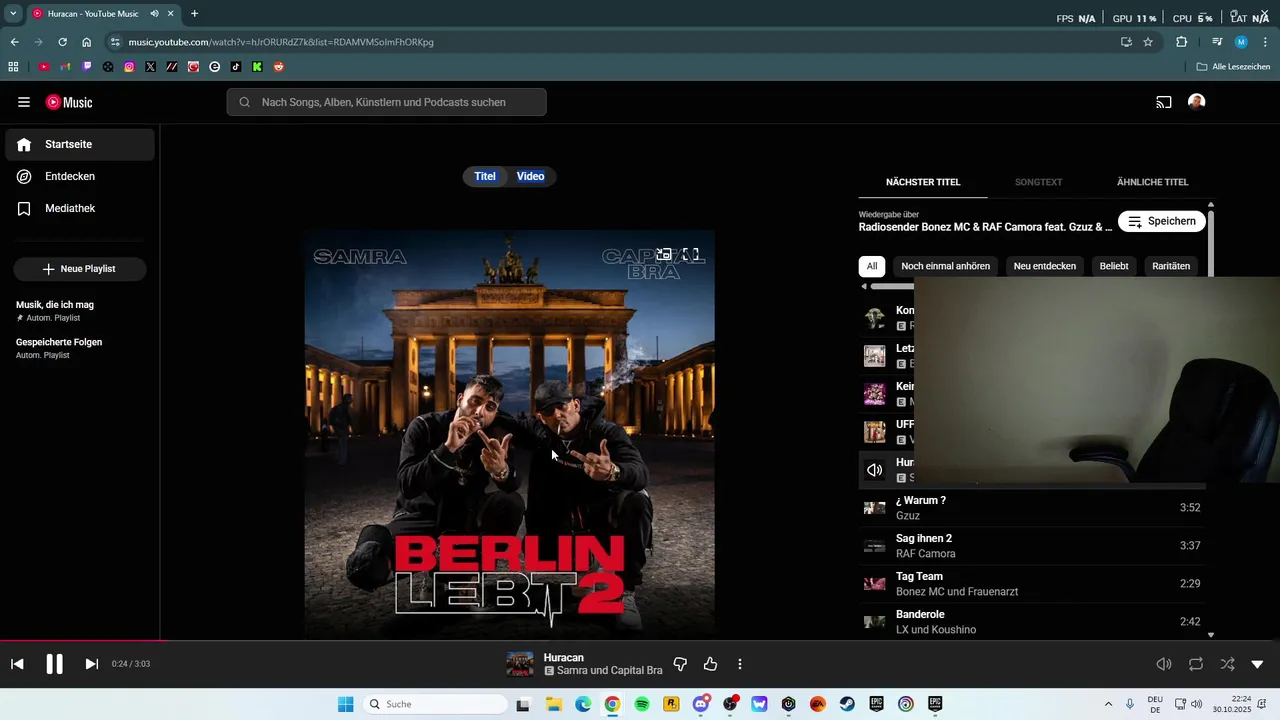Open the account avatar menu

tap(1196, 102)
